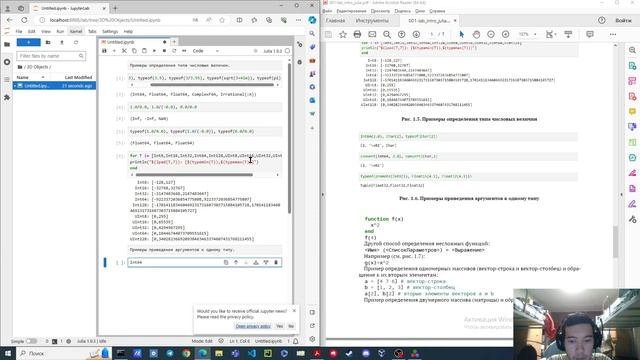Zoom out of the PDF with minus icon
This screenshot has width=640, height=360.
tap(491, 34)
